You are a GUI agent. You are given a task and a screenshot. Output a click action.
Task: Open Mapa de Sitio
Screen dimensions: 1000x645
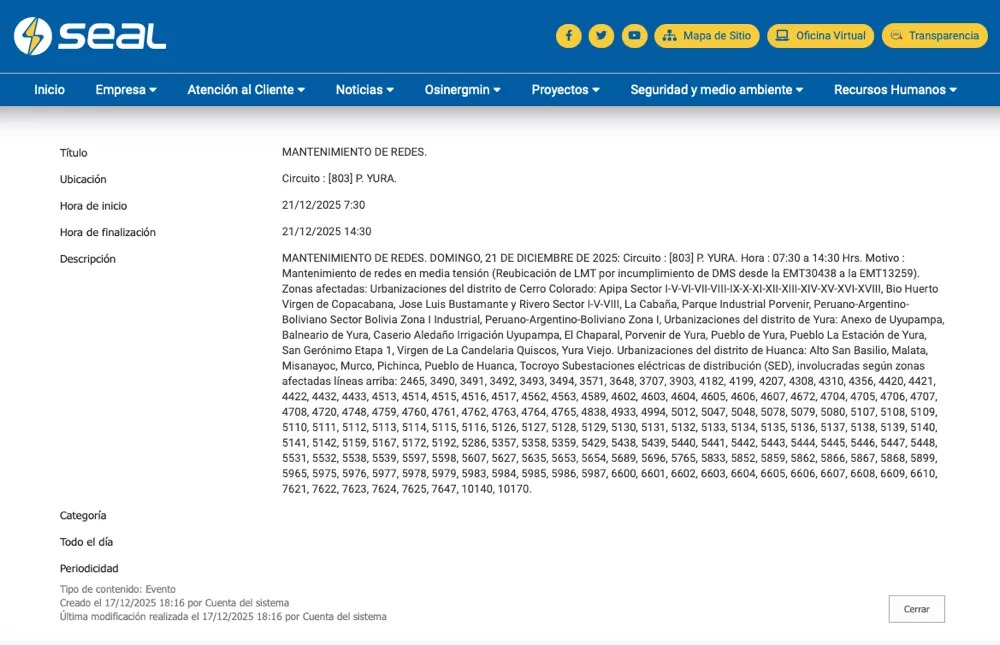[706, 36]
